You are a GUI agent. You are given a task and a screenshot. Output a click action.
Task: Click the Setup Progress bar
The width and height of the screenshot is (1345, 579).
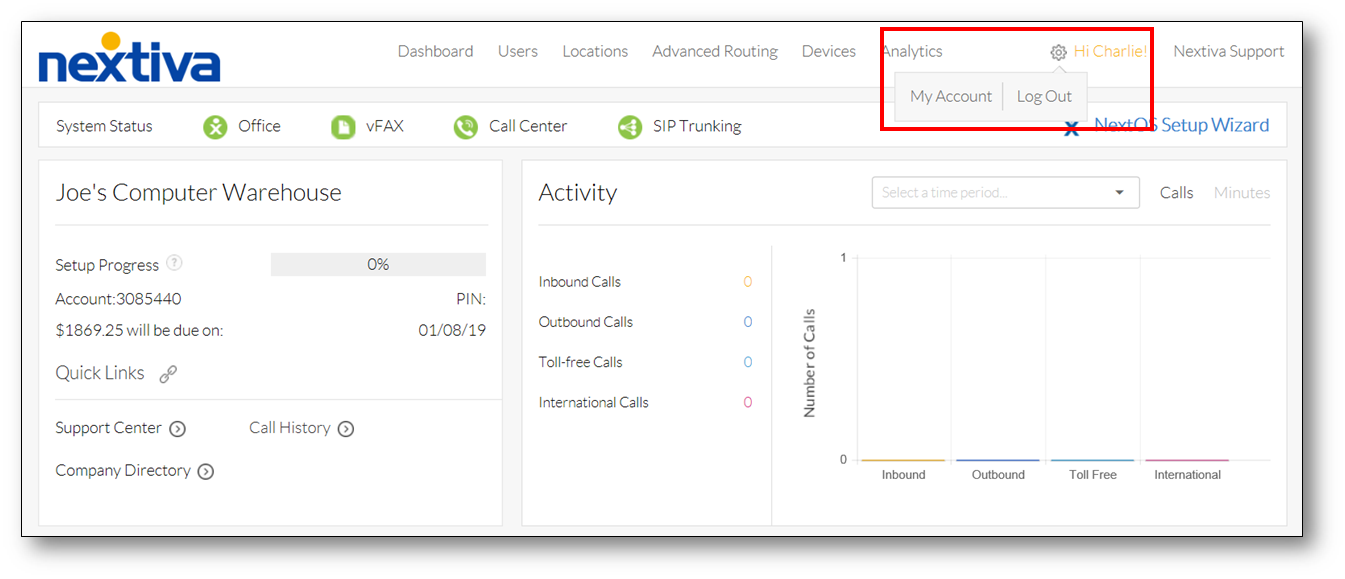[x=378, y=264]
